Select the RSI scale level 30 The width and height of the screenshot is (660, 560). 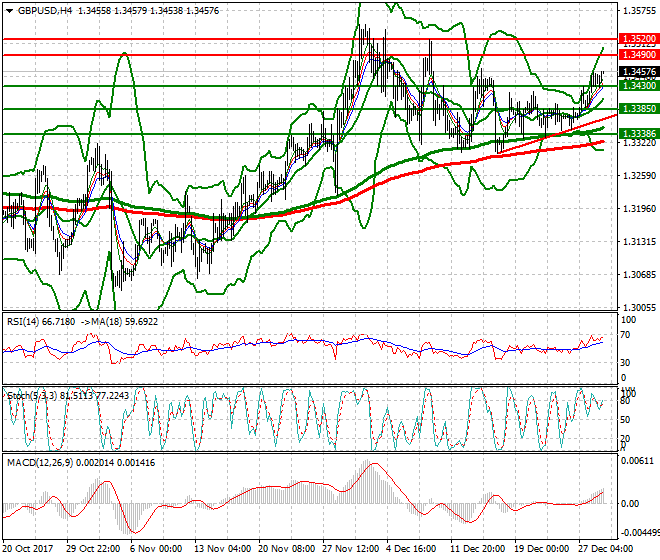[x=625, y=363]
